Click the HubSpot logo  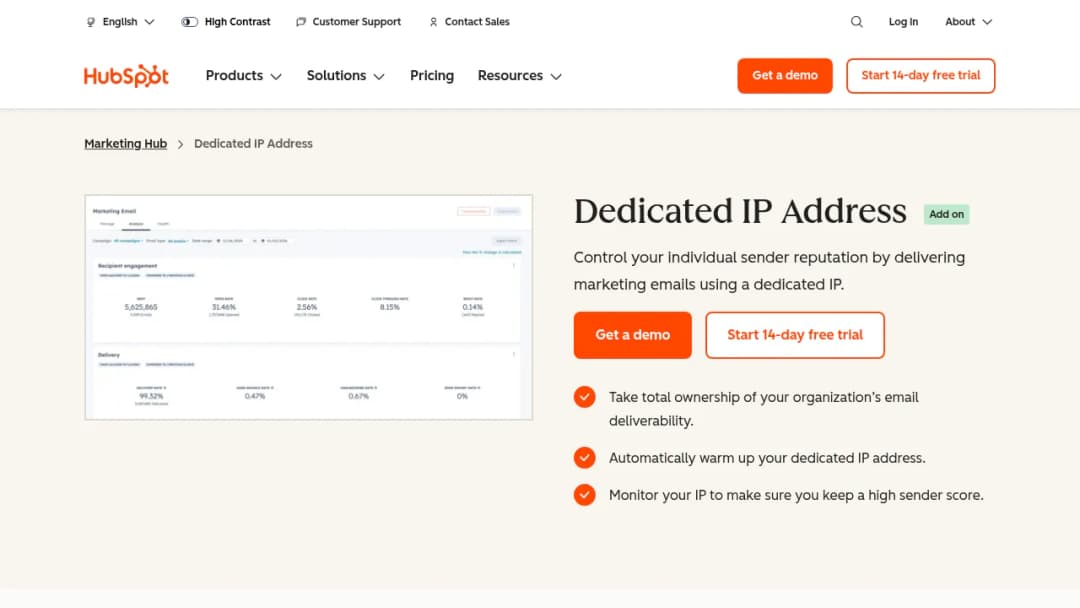coord(126,76)
